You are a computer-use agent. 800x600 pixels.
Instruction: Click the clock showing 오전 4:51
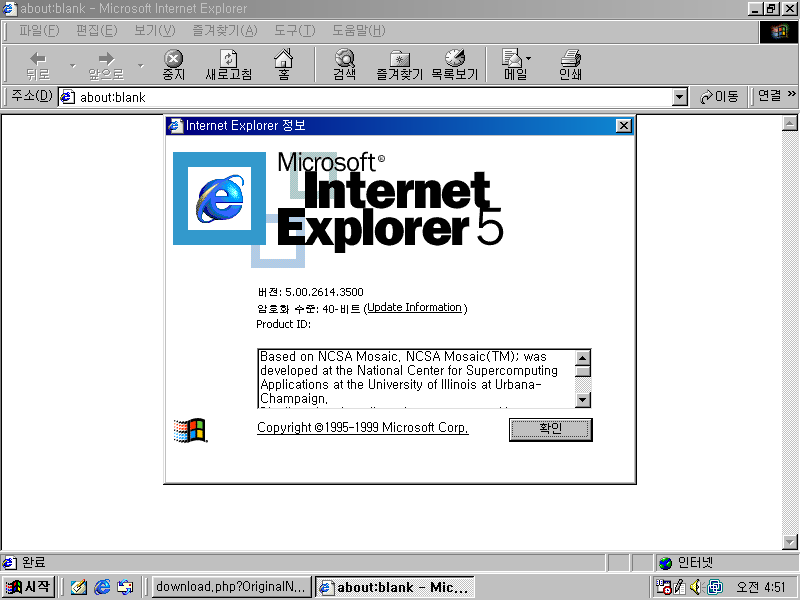click(760, 587)
